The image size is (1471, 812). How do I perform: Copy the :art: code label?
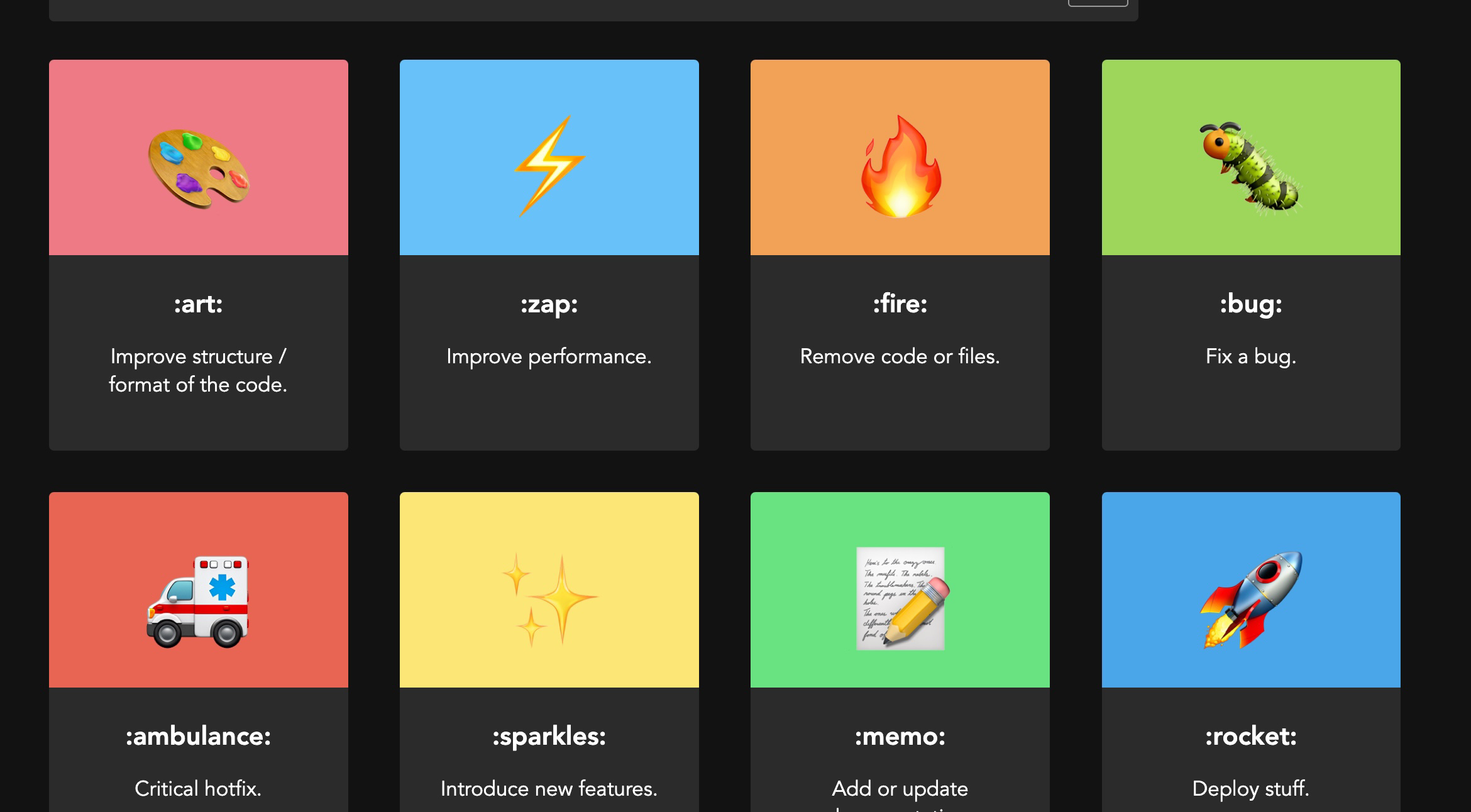[x=199, y=304]
